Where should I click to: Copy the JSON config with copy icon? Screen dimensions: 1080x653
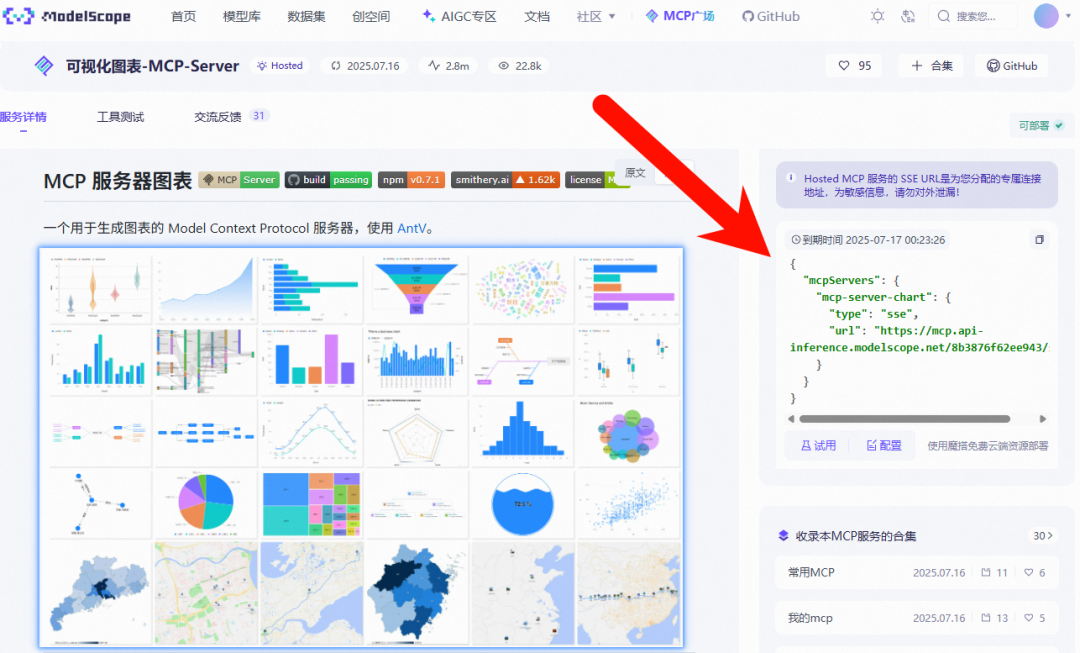[1039, 240]
